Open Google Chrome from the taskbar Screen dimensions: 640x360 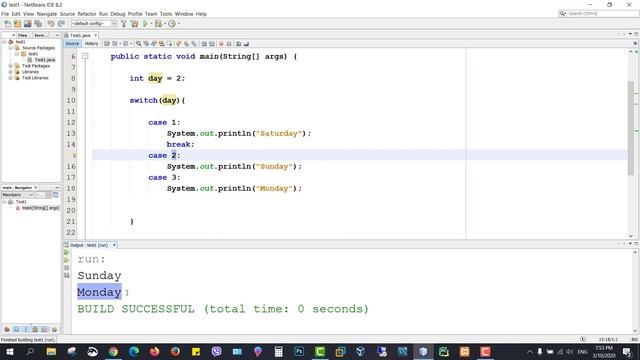tap(113, 351)
